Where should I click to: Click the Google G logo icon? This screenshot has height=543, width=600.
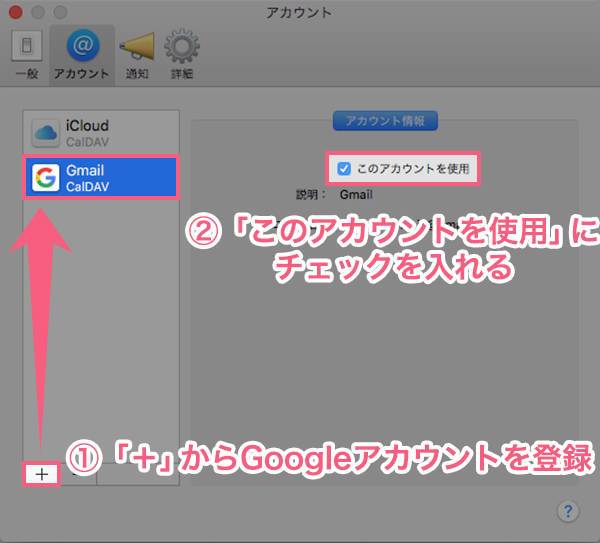46,178
